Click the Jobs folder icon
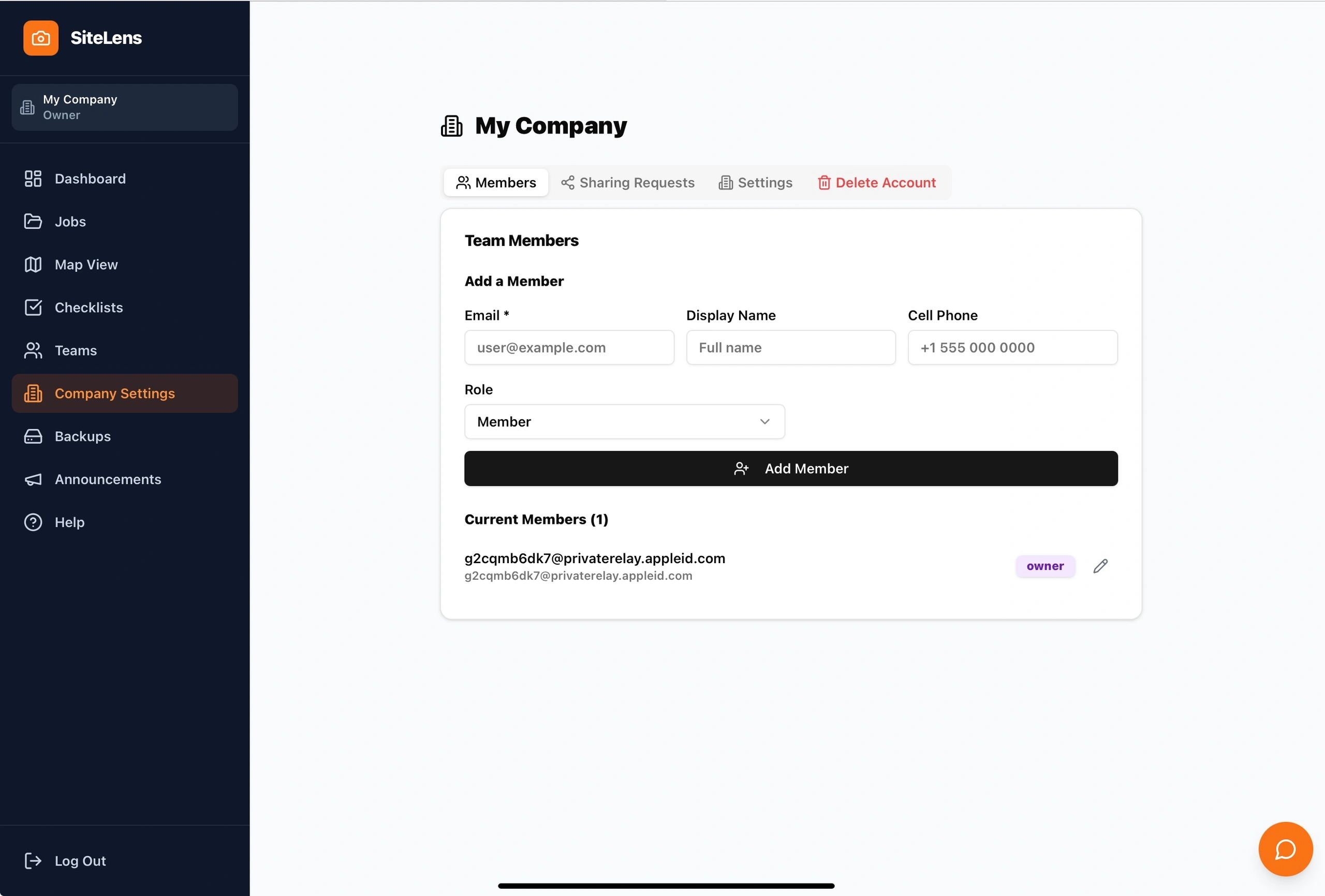The image size is (1325, 896). coord(33,222)
